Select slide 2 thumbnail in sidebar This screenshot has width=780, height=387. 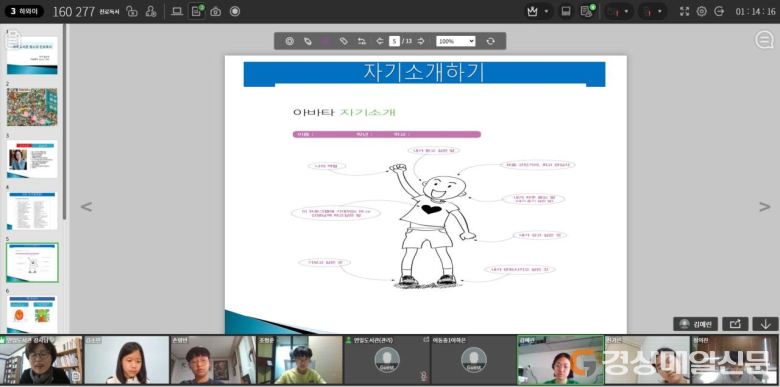[x=32, y=107]
